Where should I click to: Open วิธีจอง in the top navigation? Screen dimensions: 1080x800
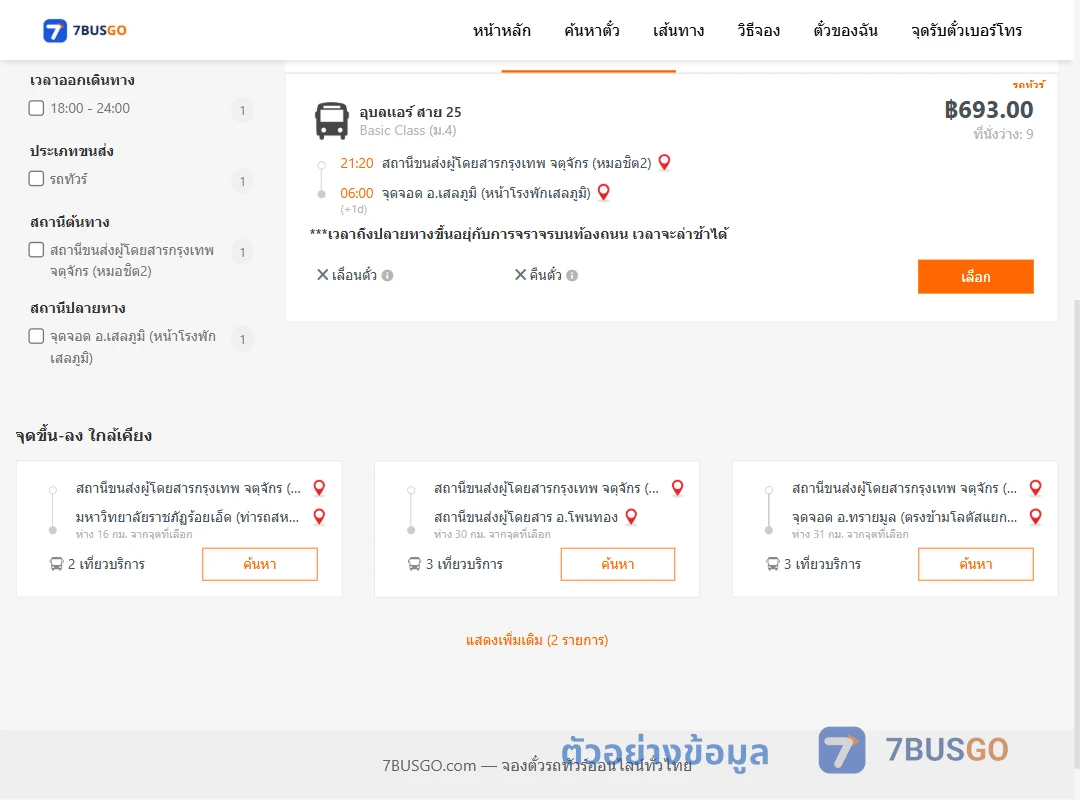click(x=758, y=30)
